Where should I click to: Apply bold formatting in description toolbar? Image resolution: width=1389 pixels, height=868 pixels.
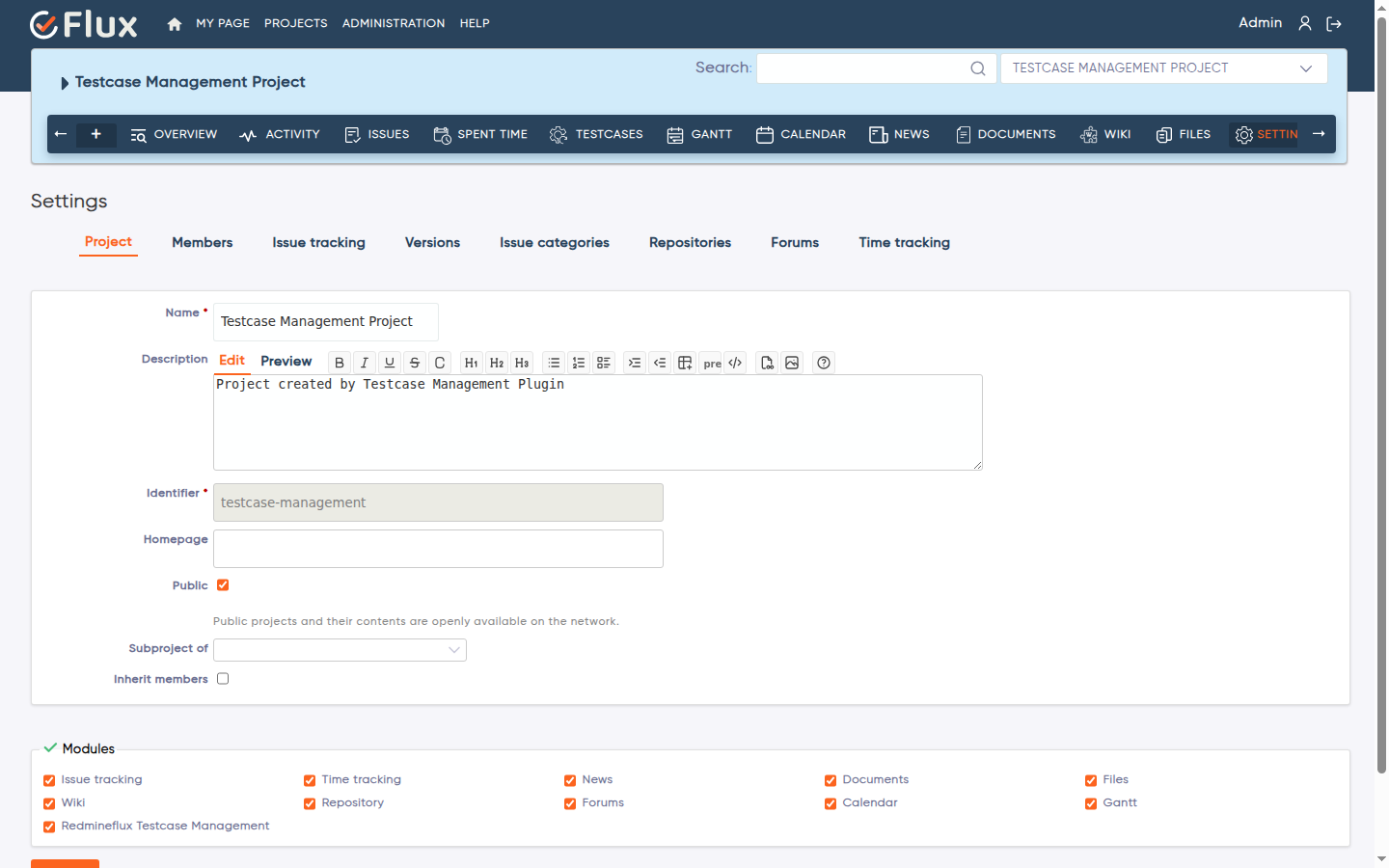click(340, 363)
